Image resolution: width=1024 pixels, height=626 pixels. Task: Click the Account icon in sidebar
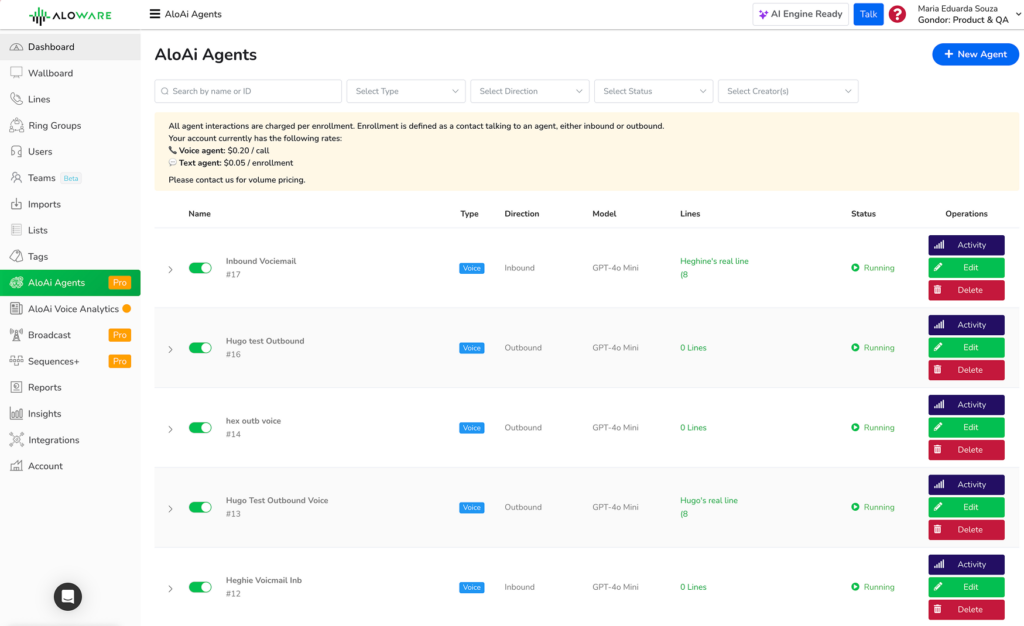point(16,466)
